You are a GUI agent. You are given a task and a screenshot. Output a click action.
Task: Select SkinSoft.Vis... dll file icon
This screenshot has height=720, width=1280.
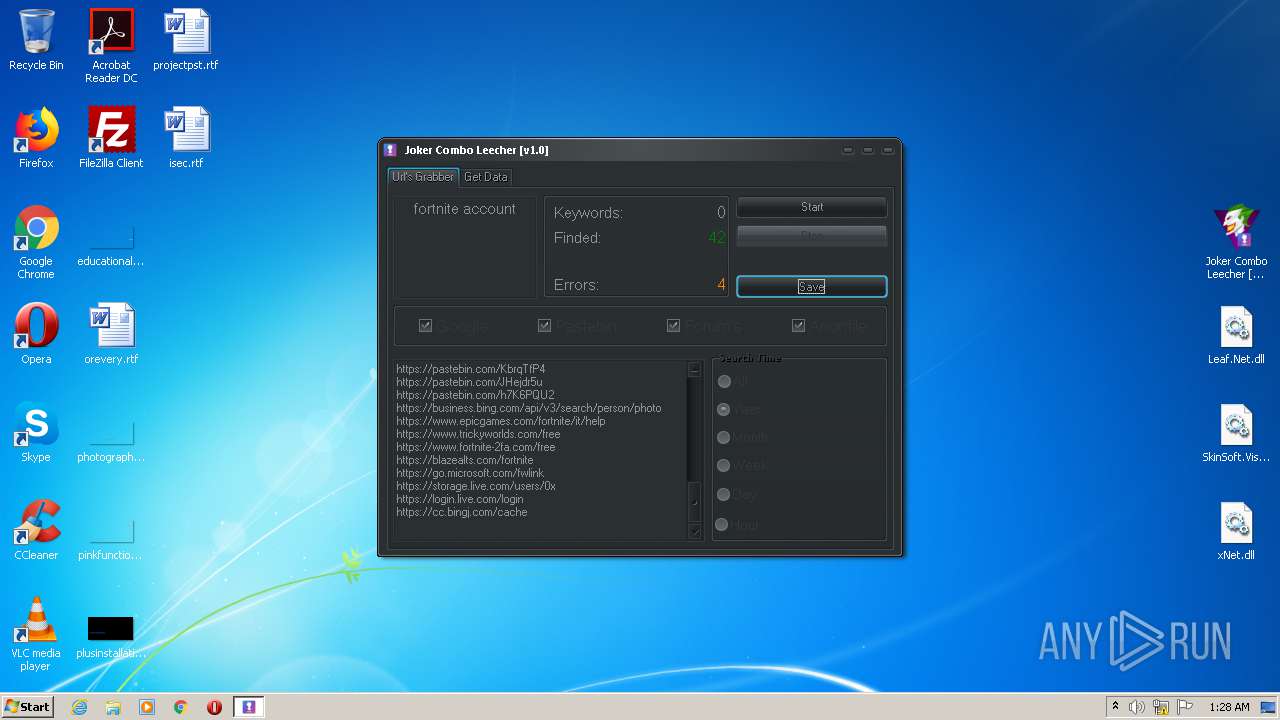(x=1236, y=432)
